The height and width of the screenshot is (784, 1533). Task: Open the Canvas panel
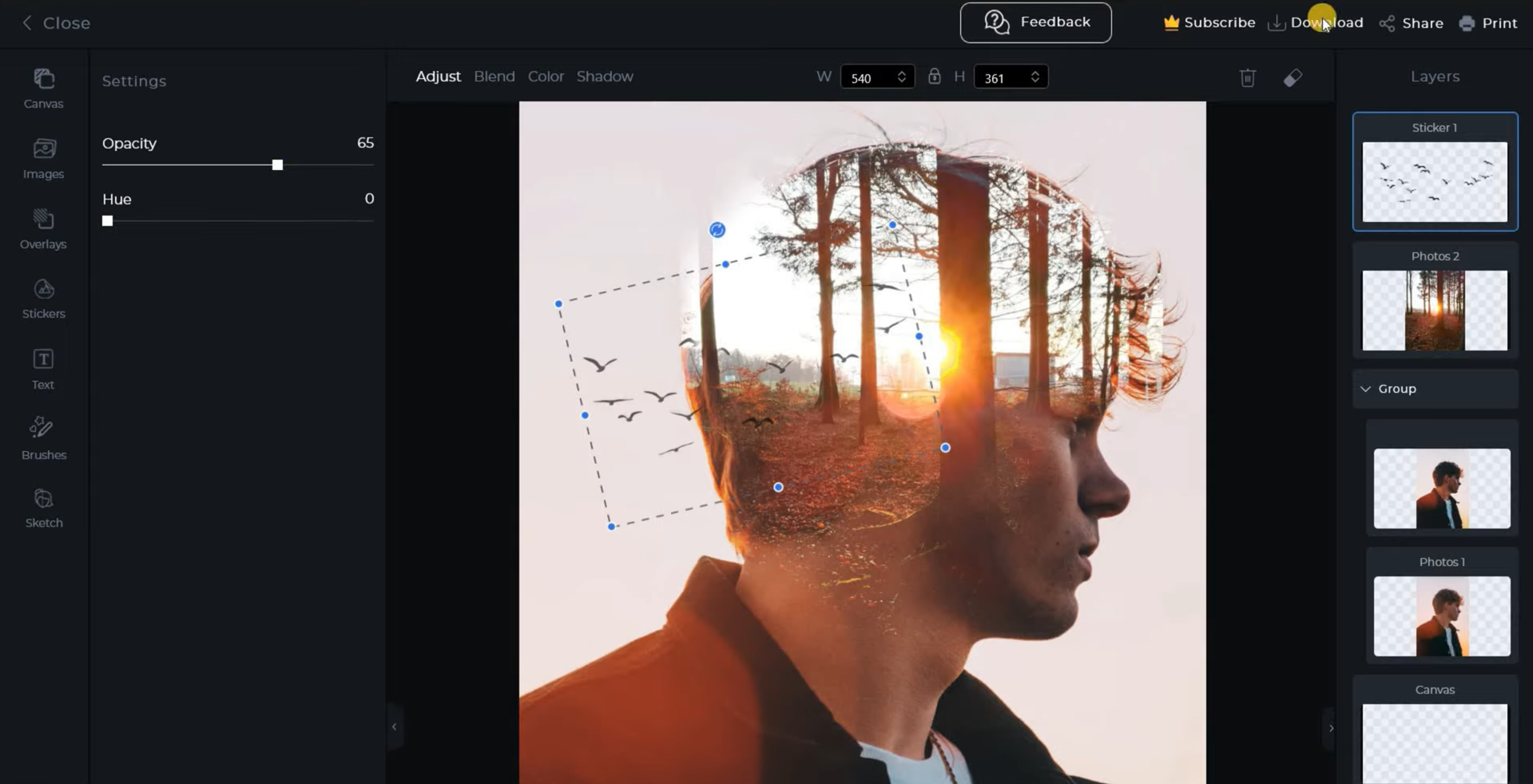42,88
